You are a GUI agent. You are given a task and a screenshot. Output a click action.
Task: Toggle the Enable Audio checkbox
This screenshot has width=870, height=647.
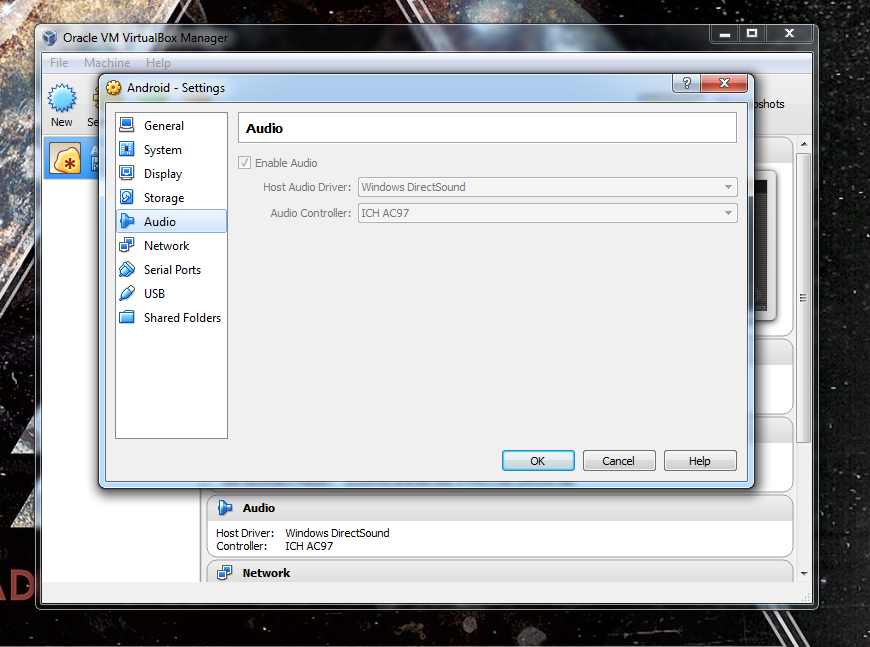244,163
